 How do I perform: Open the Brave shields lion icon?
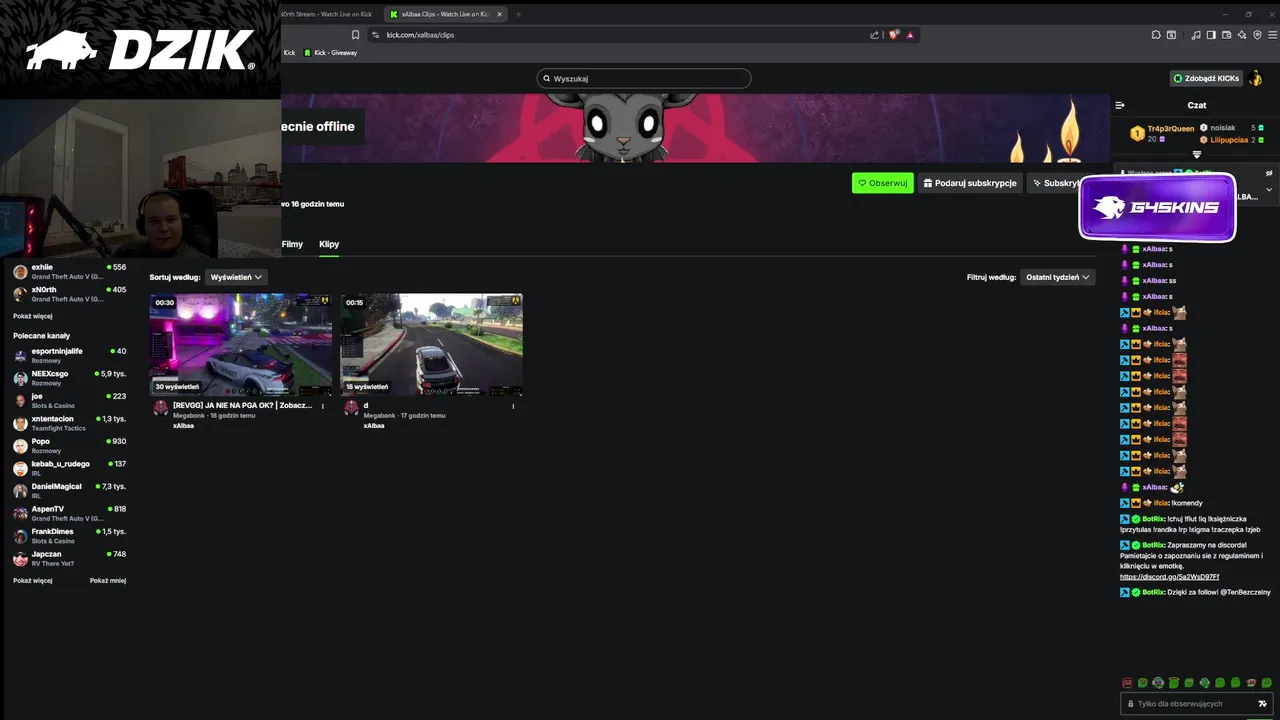[x=894, y=35]
